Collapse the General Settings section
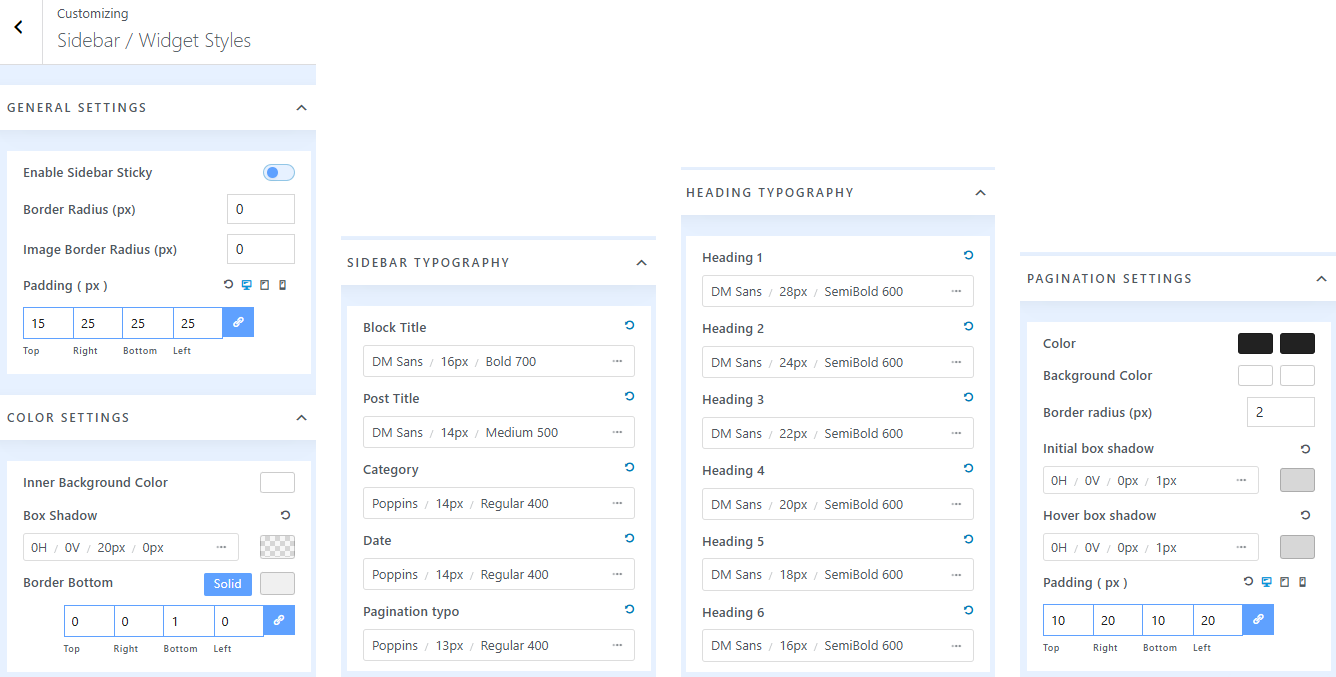Image resolution: width=1336 pixels, height=677 pixels. [x=301, y=108]
